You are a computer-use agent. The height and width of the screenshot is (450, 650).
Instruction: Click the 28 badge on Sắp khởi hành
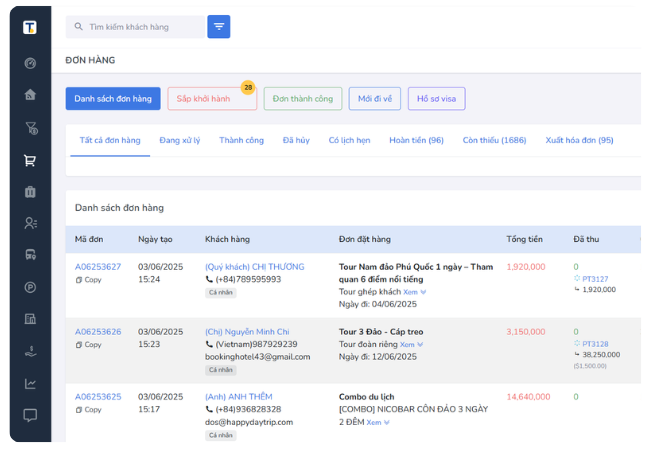pos(248,87)
